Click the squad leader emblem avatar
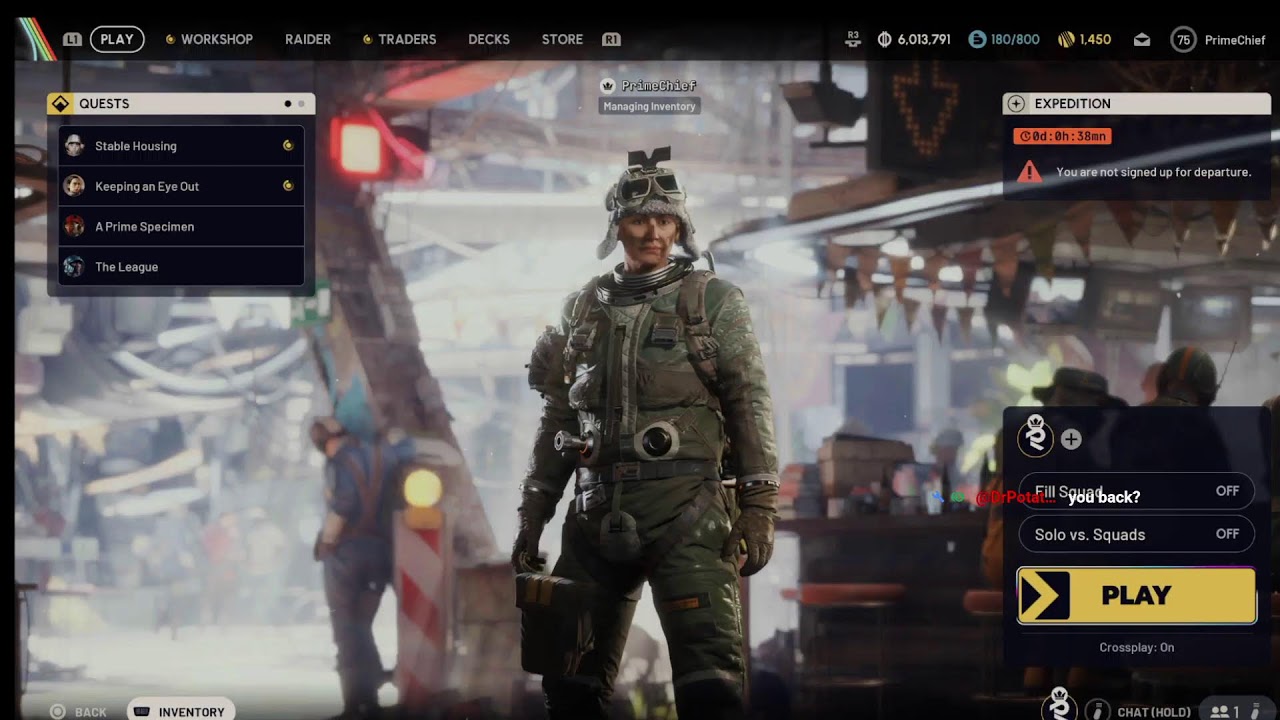Image resolution: width=1280 pixels, height=720 pixels. click(1036, 437)
